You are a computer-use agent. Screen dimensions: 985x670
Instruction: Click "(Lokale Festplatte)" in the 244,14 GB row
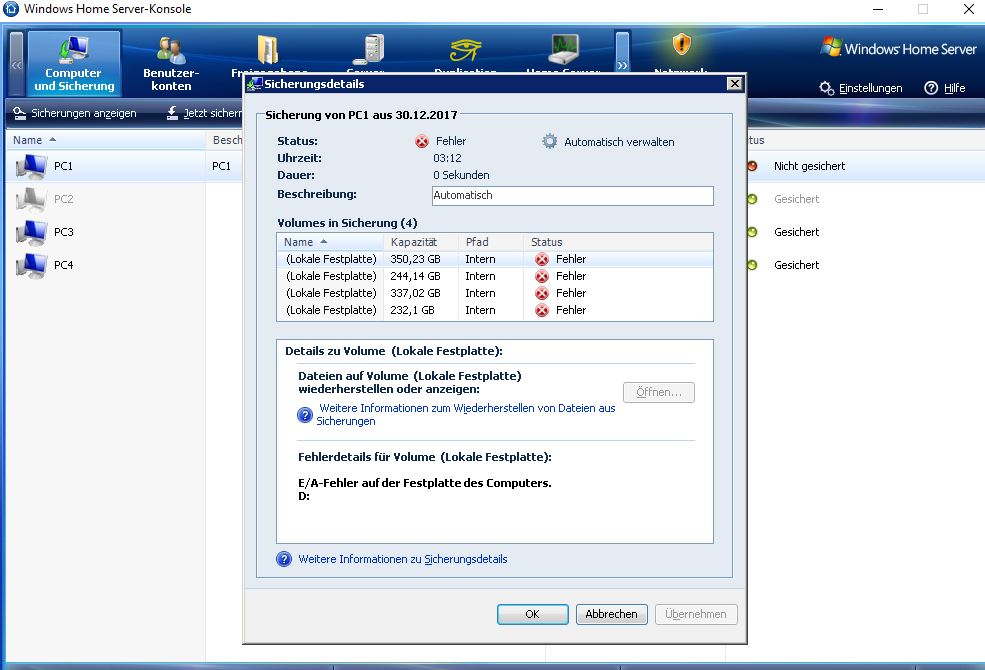click(x=331, y=276)
